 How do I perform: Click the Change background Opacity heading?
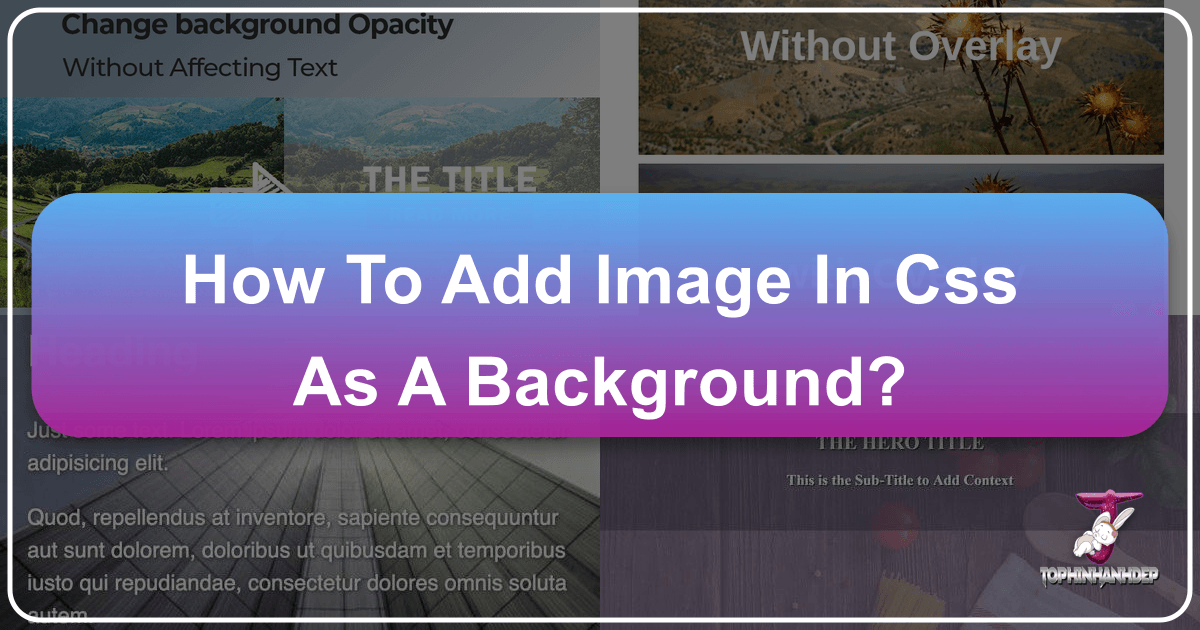(255, 24)
